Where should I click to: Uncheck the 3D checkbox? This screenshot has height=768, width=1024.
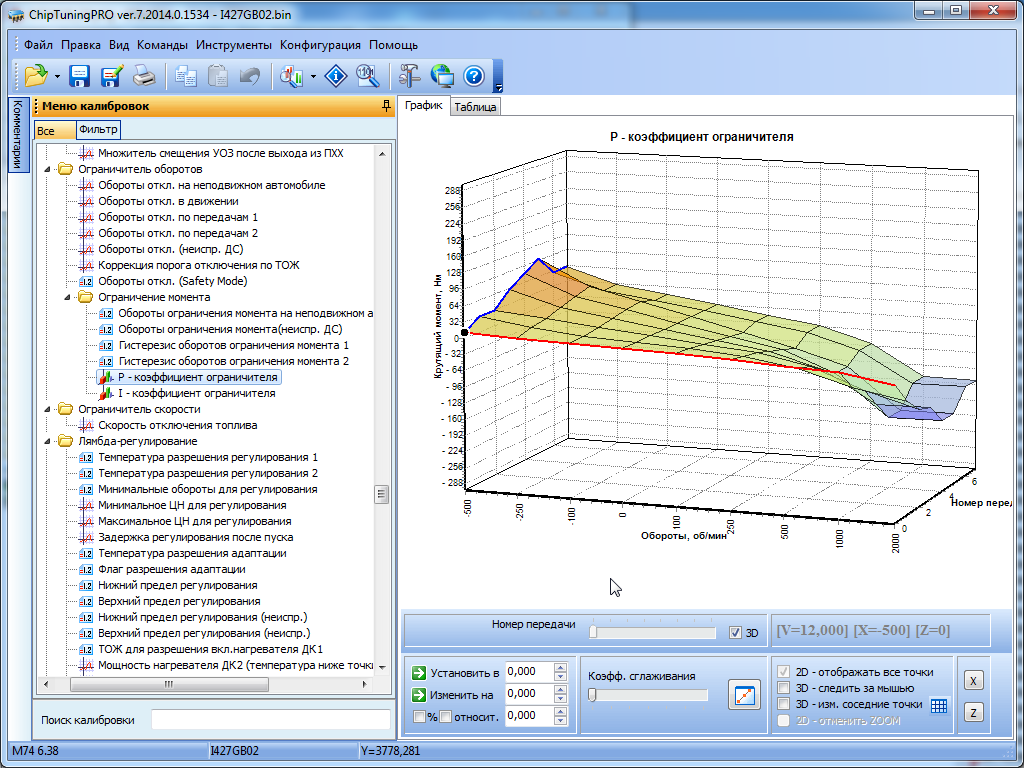(x=736, y=632)
